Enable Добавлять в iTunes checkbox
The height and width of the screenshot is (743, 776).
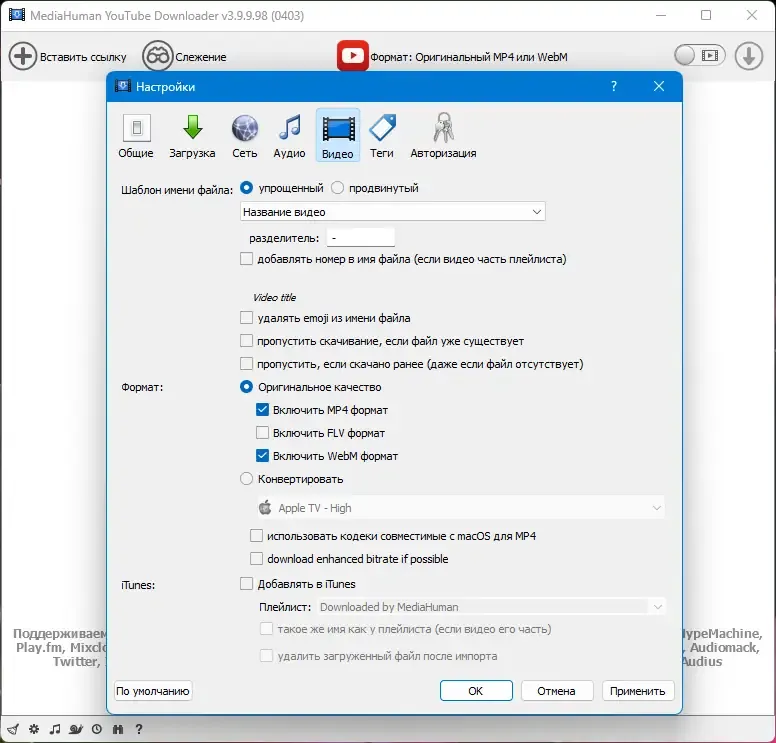tap(246, 584)
